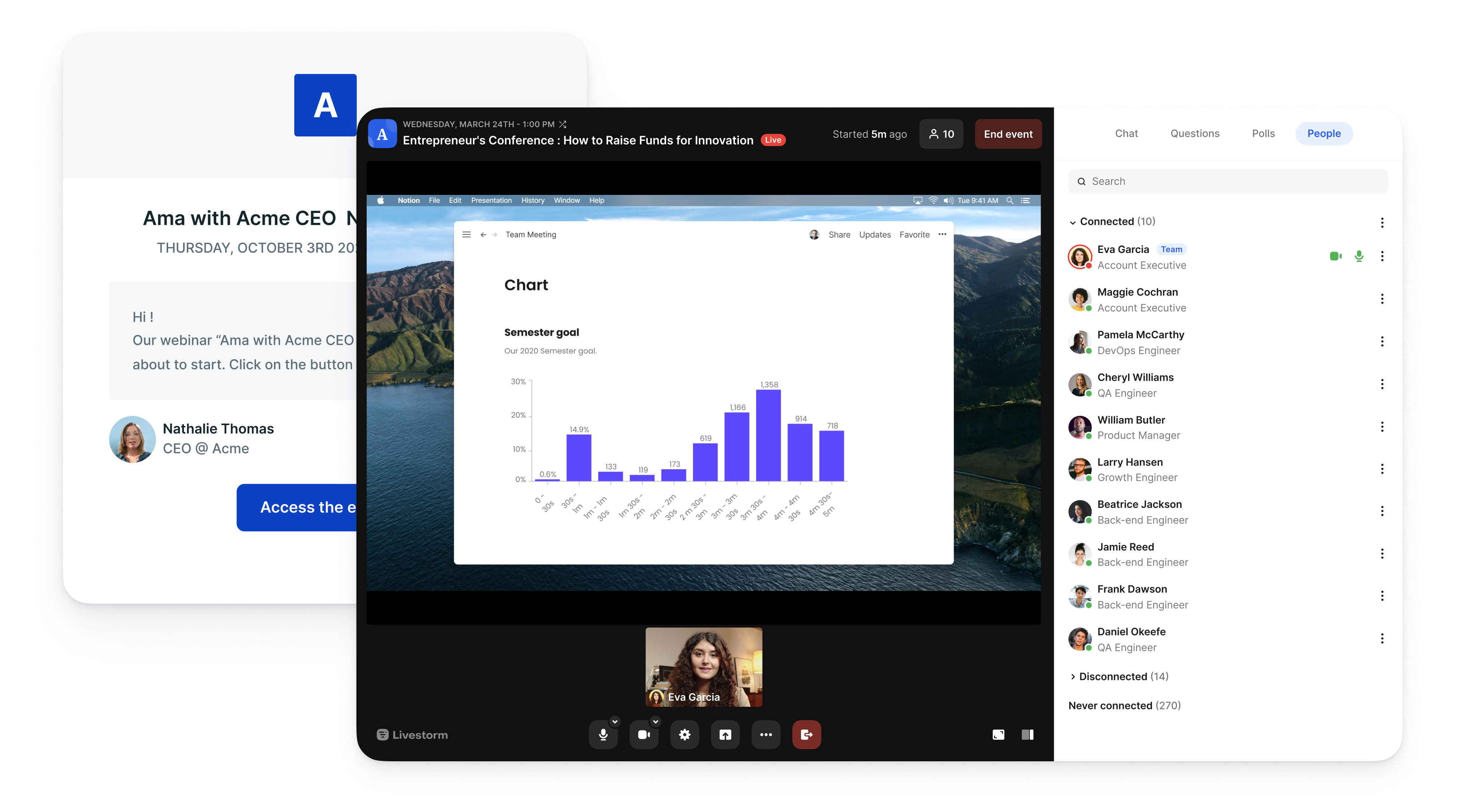Open Cheryl Williams's row options menu

[1382, 384]
